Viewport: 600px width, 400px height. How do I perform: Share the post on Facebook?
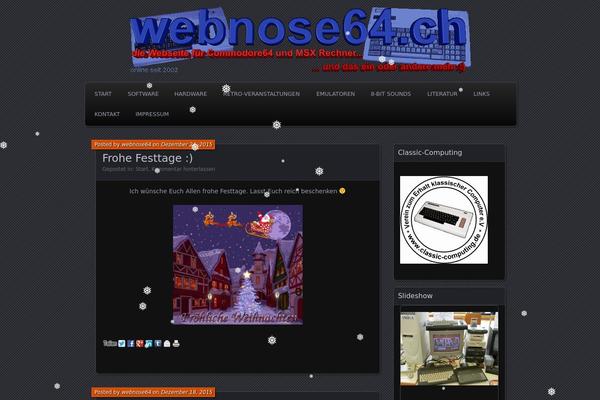[x=131, y=343]
